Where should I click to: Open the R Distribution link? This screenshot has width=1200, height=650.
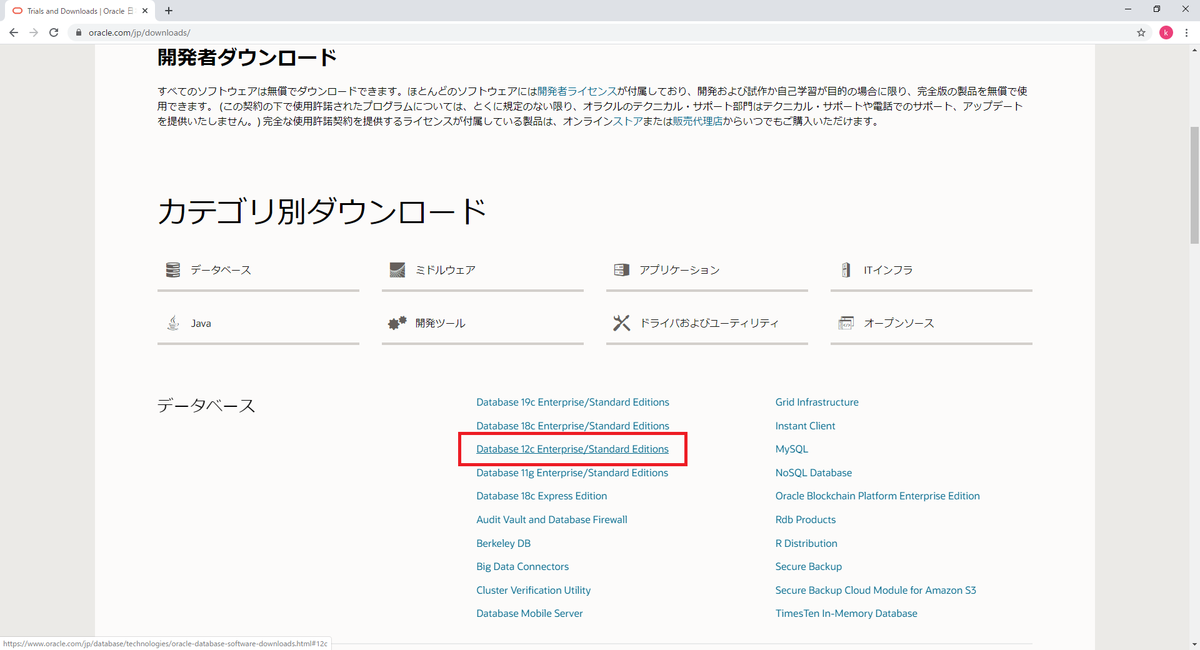point(806,543)
